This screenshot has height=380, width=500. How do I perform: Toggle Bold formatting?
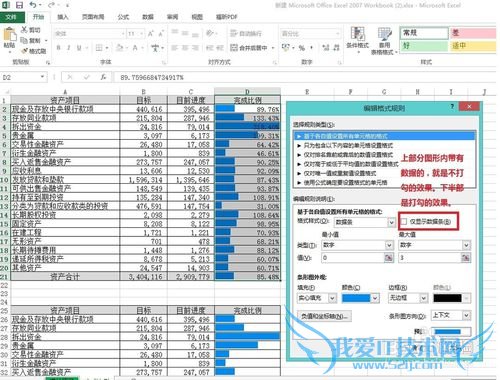59,48
